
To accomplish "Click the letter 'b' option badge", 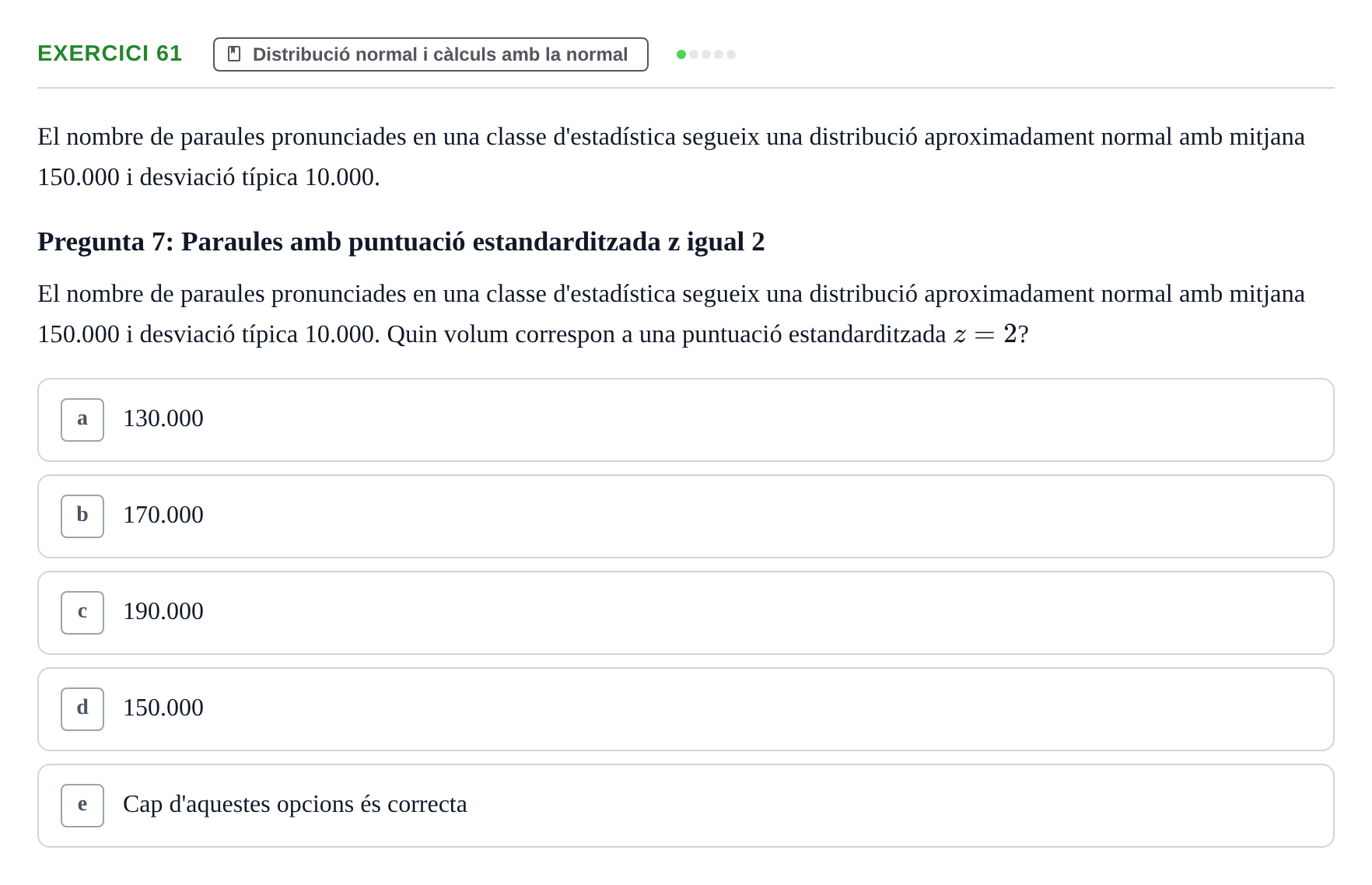I will pyautogui.click(x=82, y=516).
